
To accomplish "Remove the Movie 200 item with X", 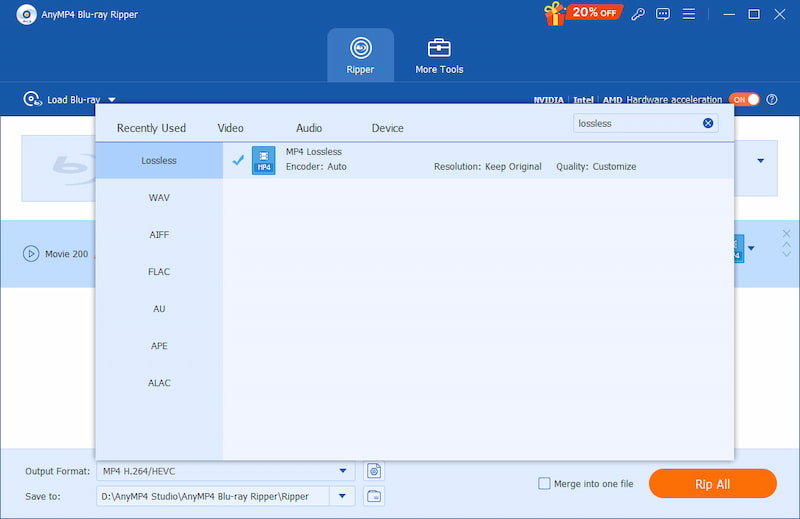I will [x=786, y=234].
